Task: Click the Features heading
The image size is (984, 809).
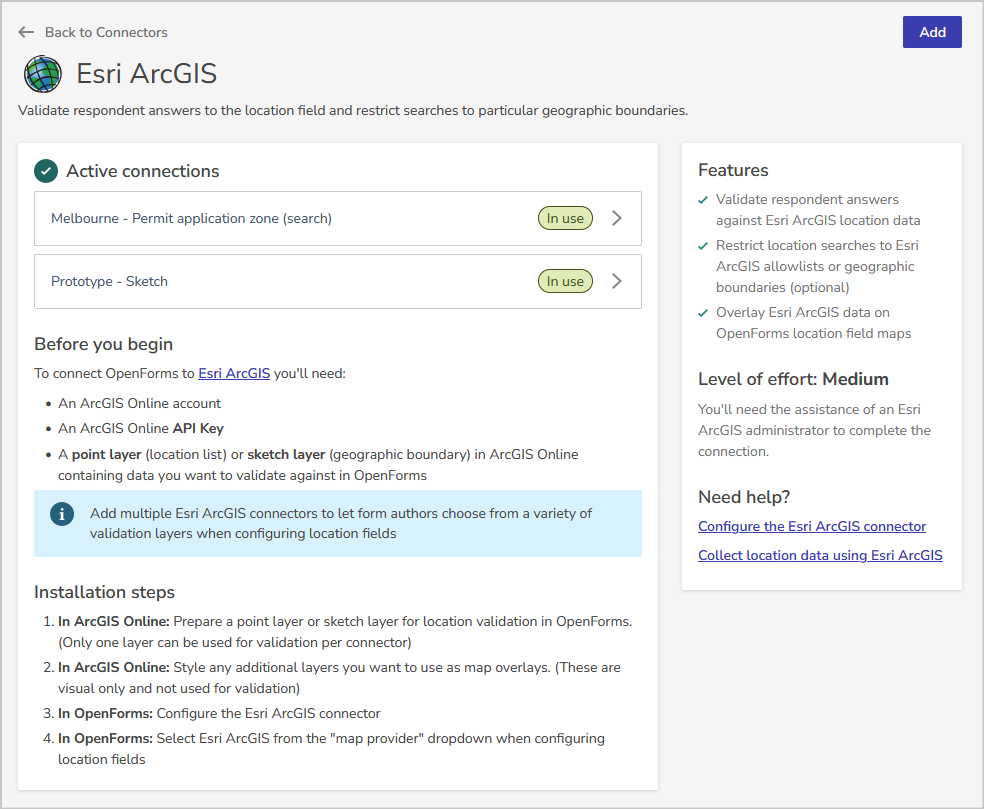Action: 733,170
